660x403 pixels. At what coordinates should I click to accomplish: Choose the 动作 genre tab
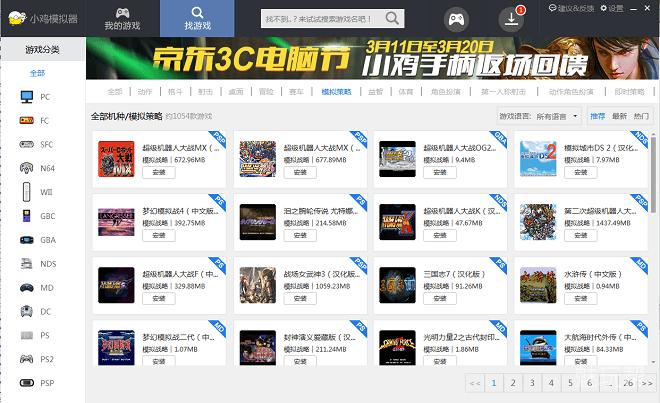click(145, 91)
